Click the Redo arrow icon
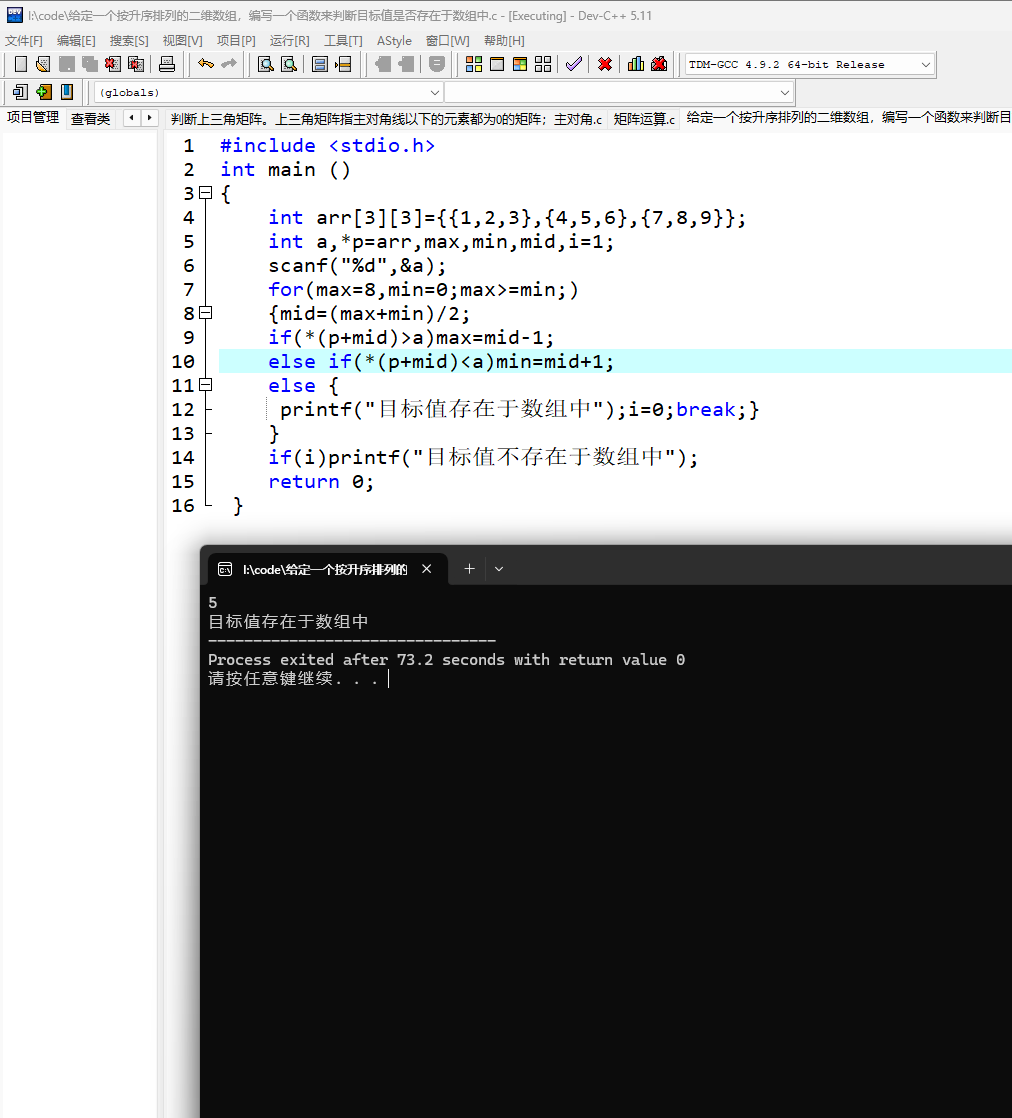Image resolution: width=1012 pixels, height=1118 pixels. 229,64
